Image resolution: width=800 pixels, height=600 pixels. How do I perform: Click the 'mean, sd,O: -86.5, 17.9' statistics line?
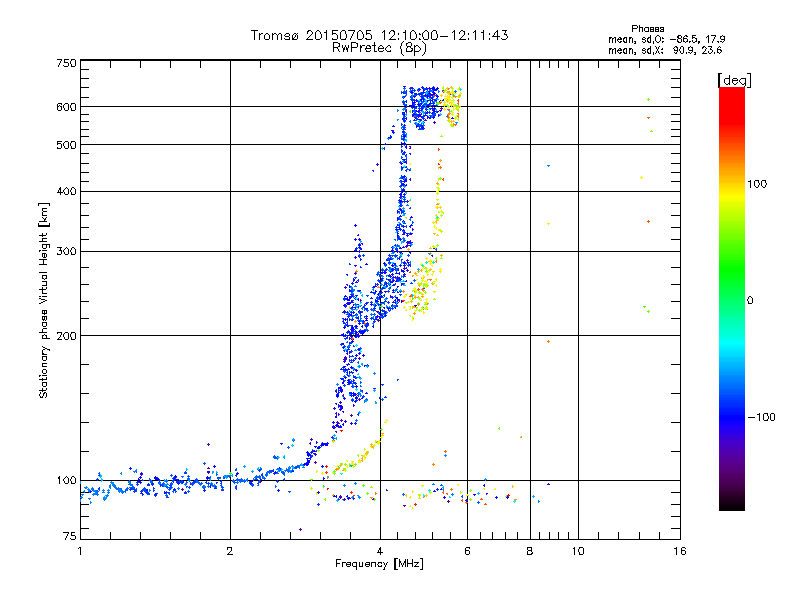(x=666, y=39)
